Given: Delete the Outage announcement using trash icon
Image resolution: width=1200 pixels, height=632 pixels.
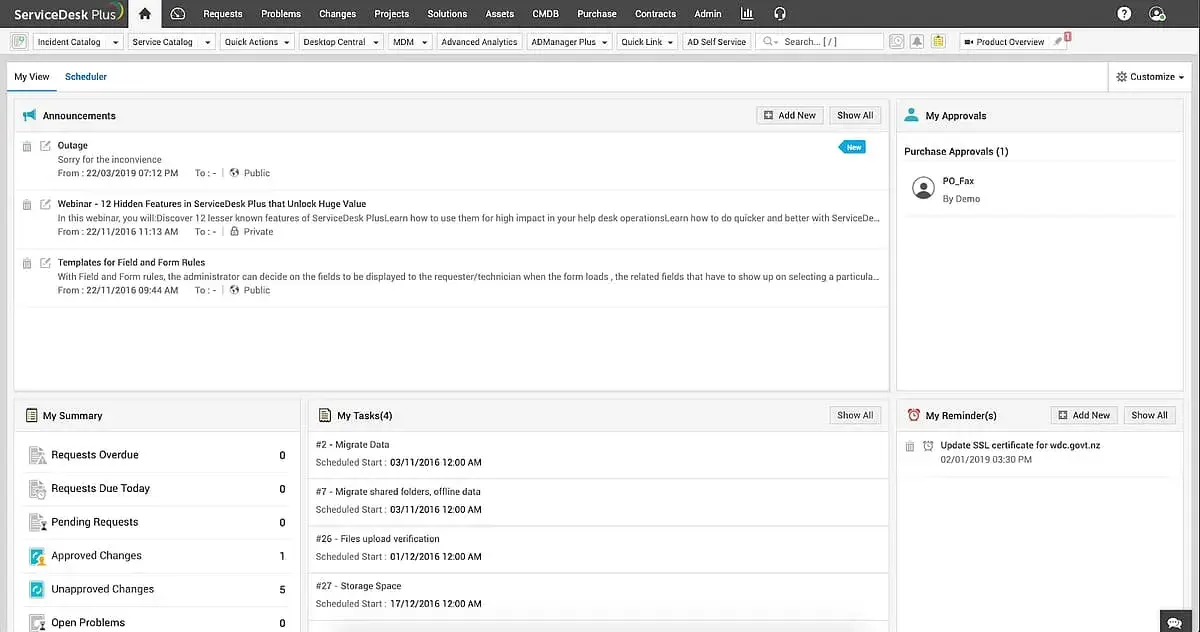Looking at the screenshot, I should pos(28,146).
